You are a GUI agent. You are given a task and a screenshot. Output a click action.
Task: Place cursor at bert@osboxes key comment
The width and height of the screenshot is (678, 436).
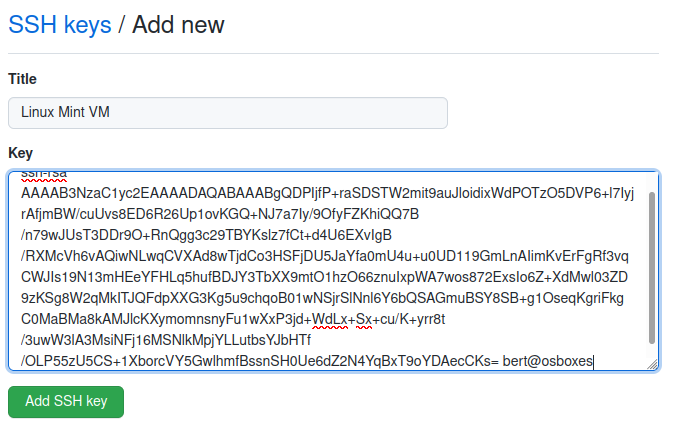click(x=547, y=361)
